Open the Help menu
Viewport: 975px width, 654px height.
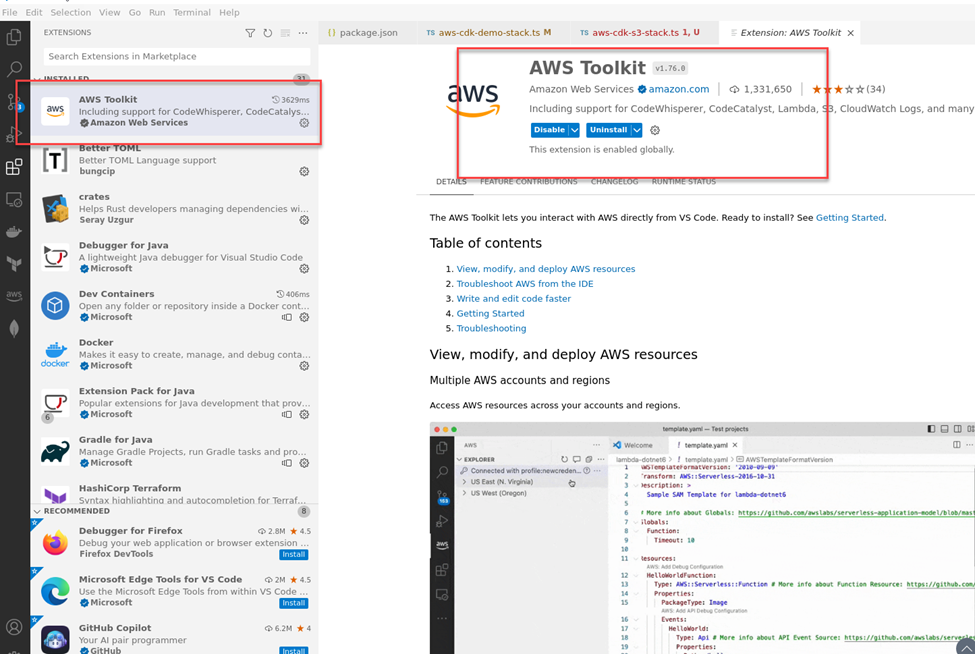[229, 12]
